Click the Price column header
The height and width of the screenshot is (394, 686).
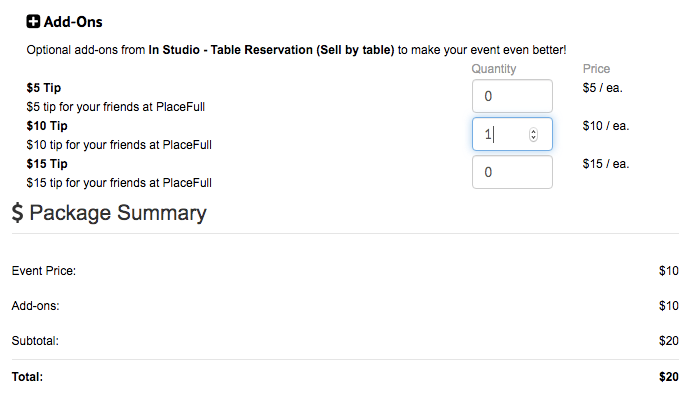pos(596,69)
